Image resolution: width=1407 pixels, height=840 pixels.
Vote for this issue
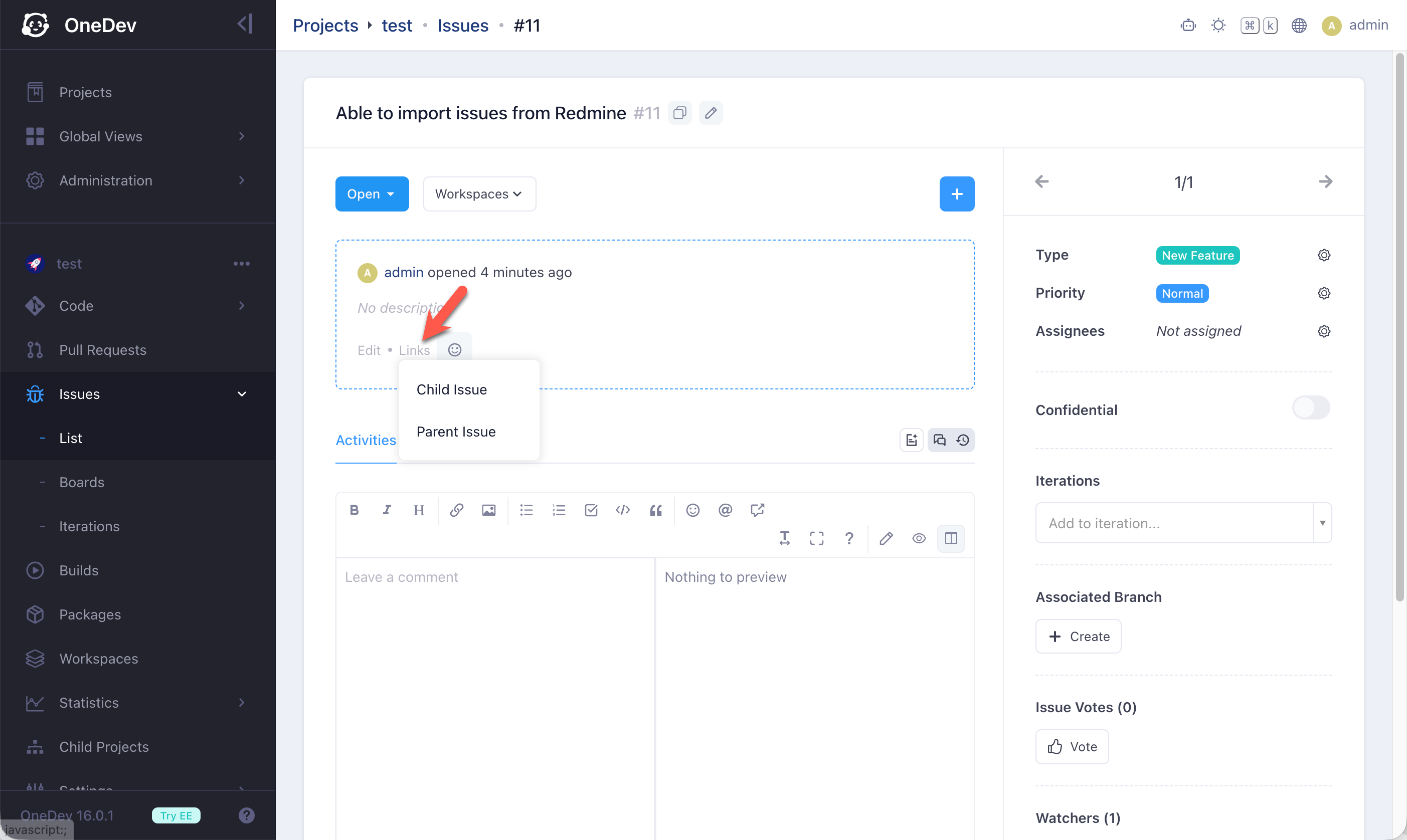point(1071,746)
